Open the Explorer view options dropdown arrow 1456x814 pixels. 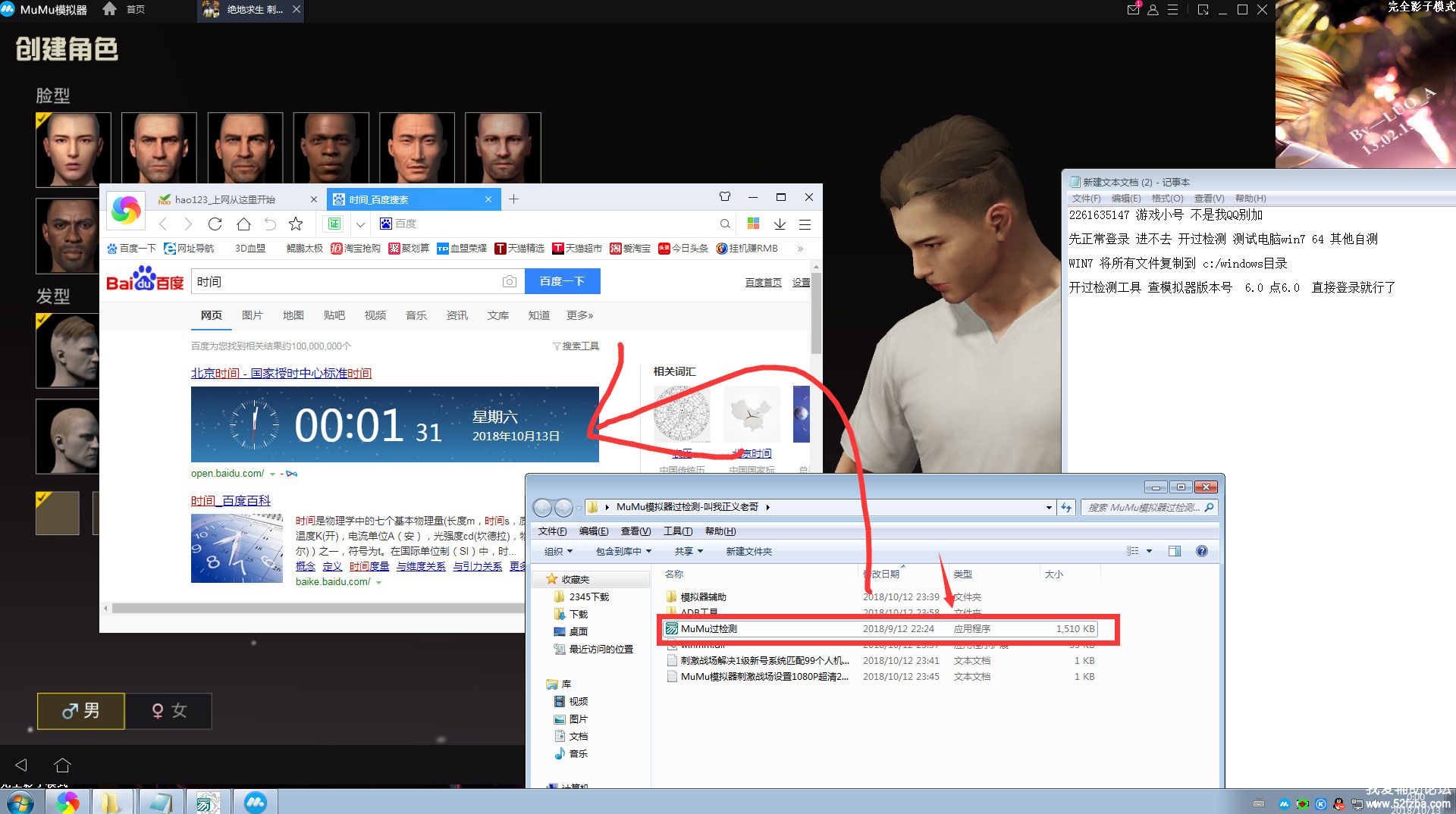point(1149,551)
